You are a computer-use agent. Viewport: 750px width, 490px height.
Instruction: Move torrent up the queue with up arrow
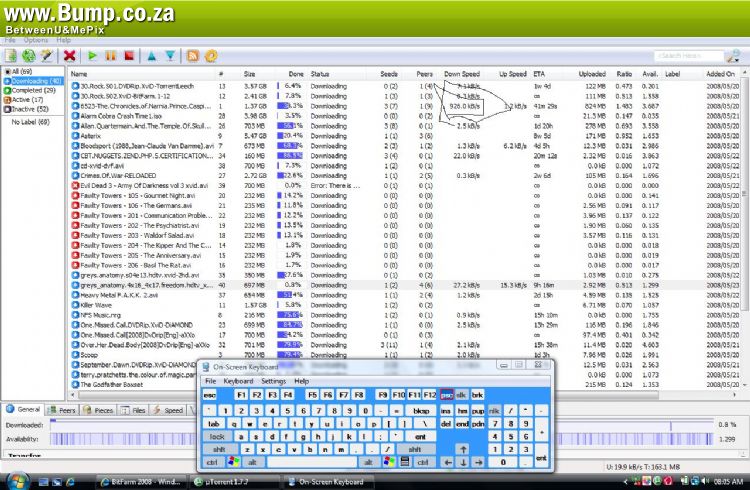pos(151,56)
